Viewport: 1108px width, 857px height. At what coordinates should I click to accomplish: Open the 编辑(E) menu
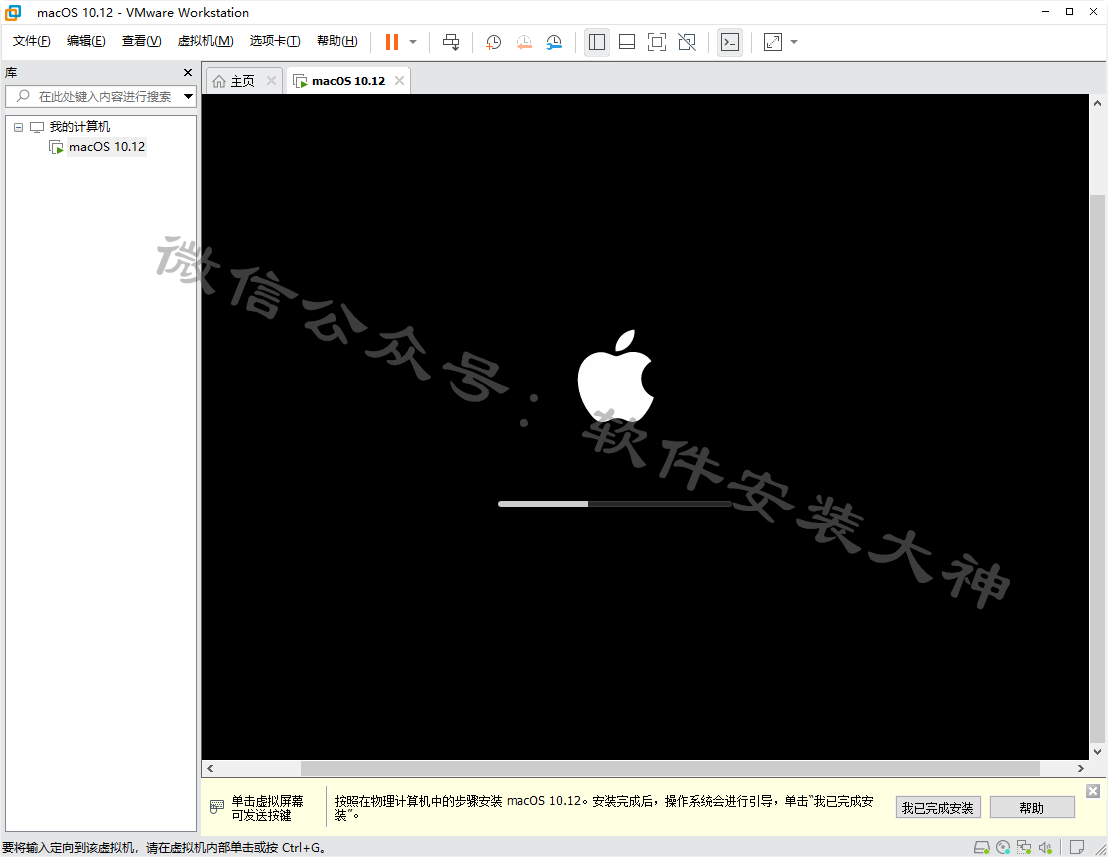pos(86,41)
